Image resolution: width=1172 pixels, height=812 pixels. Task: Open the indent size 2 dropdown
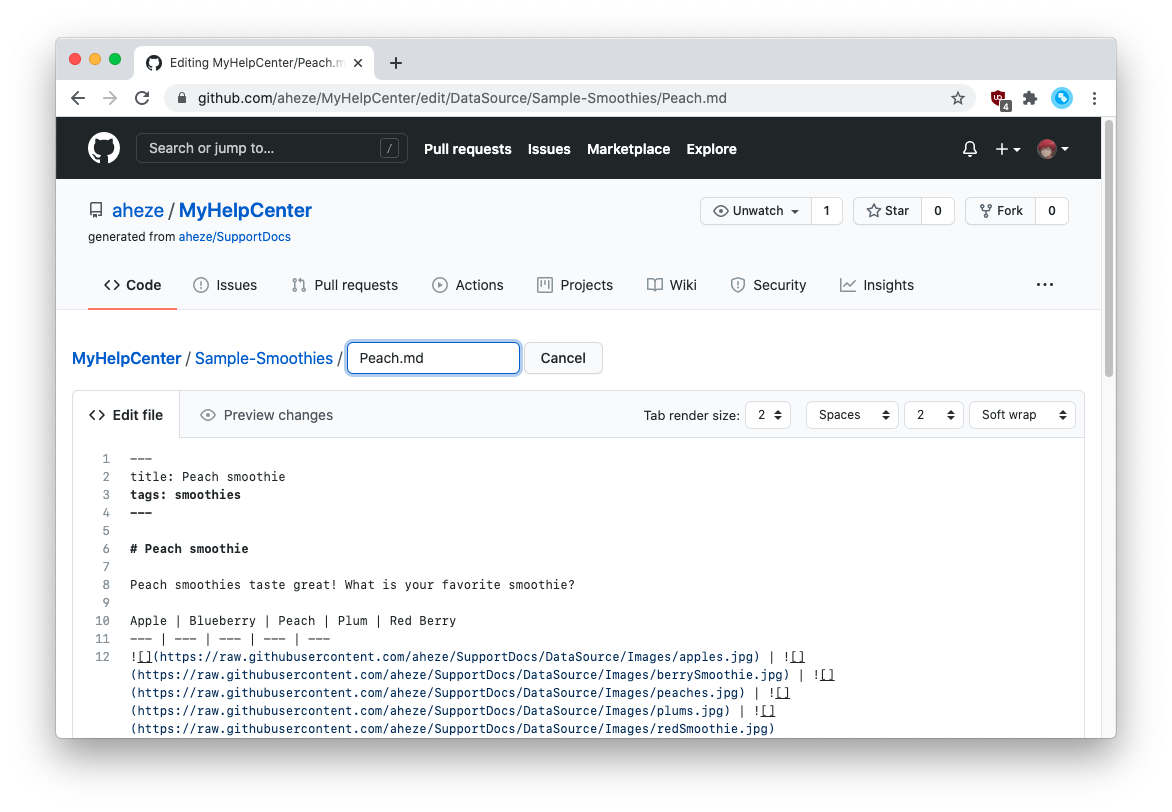coord(934,415)
